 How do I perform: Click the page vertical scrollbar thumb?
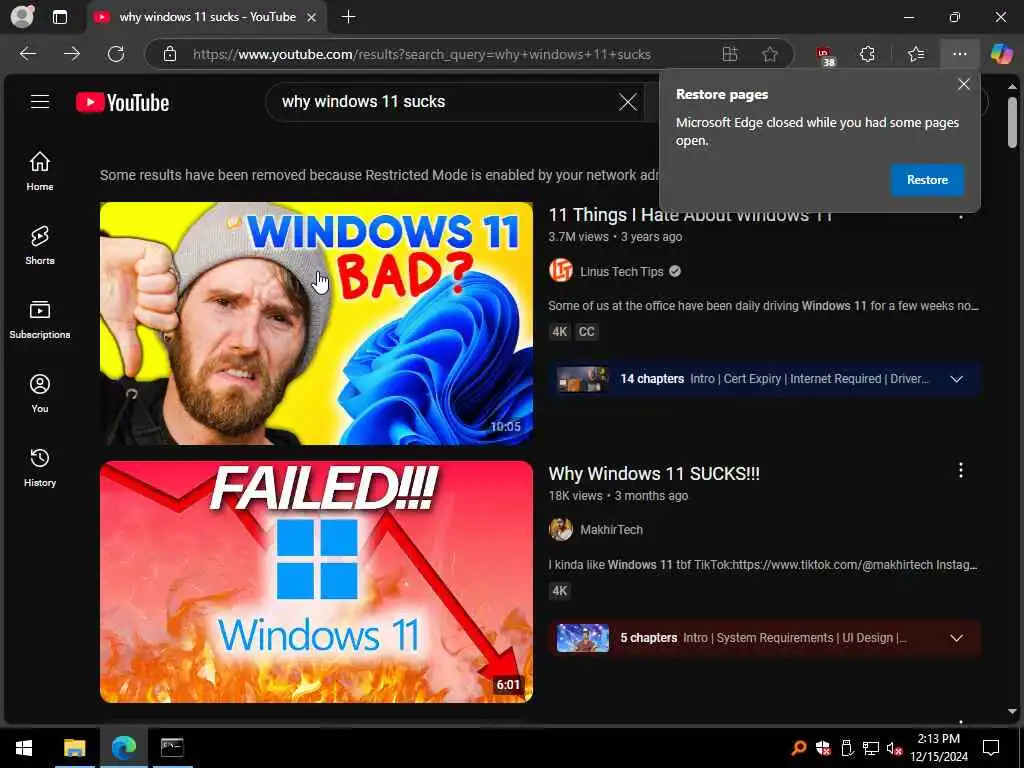(1012, 122)
